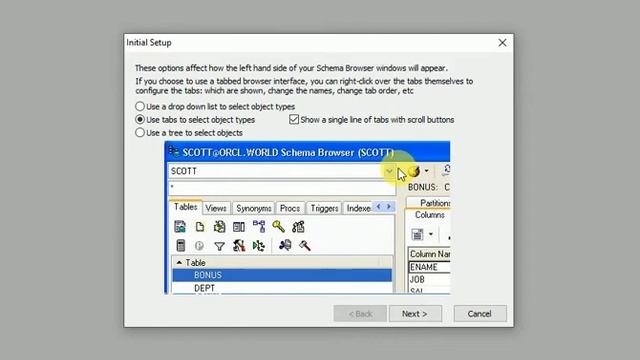Viewport: 640px width, 360px height.
Task: Click the yellow globe icon beside schema box
Action: [x=414, y=171]
